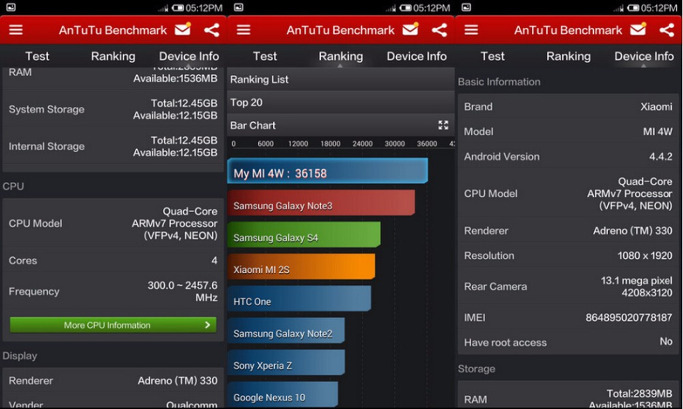Expand Bar Chart to fullscreen
The image size is (683, 409).
[x=443, y=125]
